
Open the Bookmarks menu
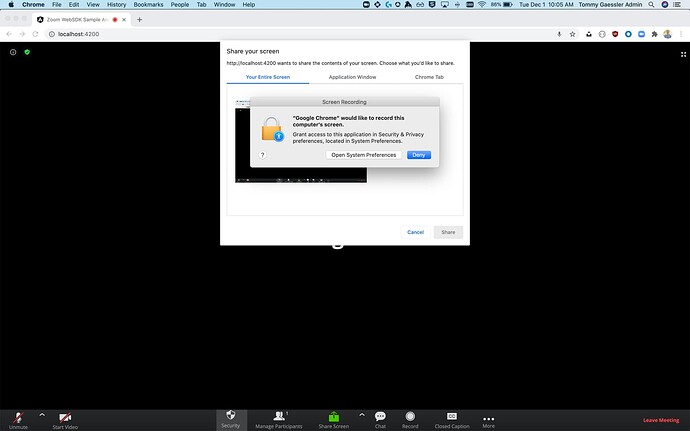click(x=148, y=4)
